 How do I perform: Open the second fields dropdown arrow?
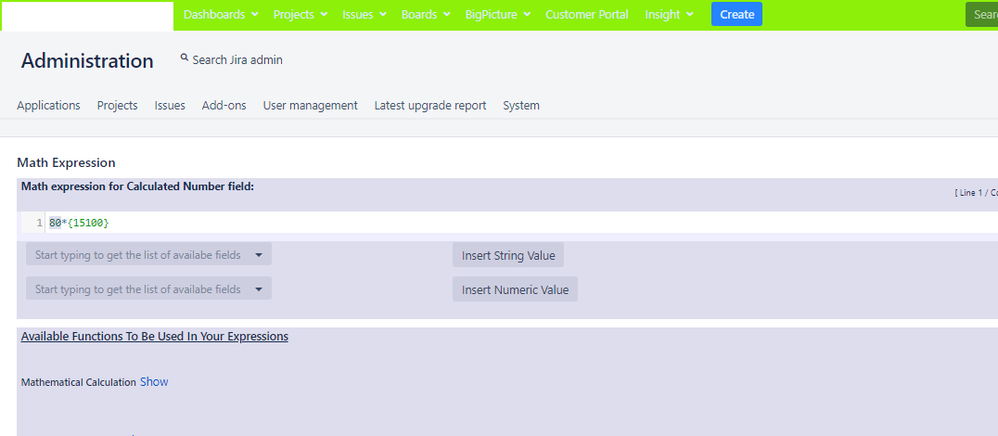point(258,289)
